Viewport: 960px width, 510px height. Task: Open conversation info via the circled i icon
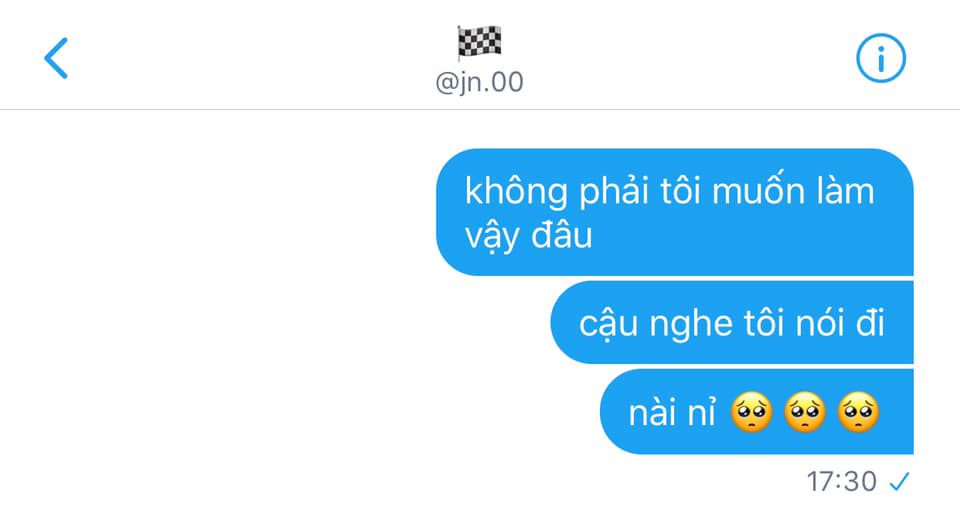tap(880, 58)
